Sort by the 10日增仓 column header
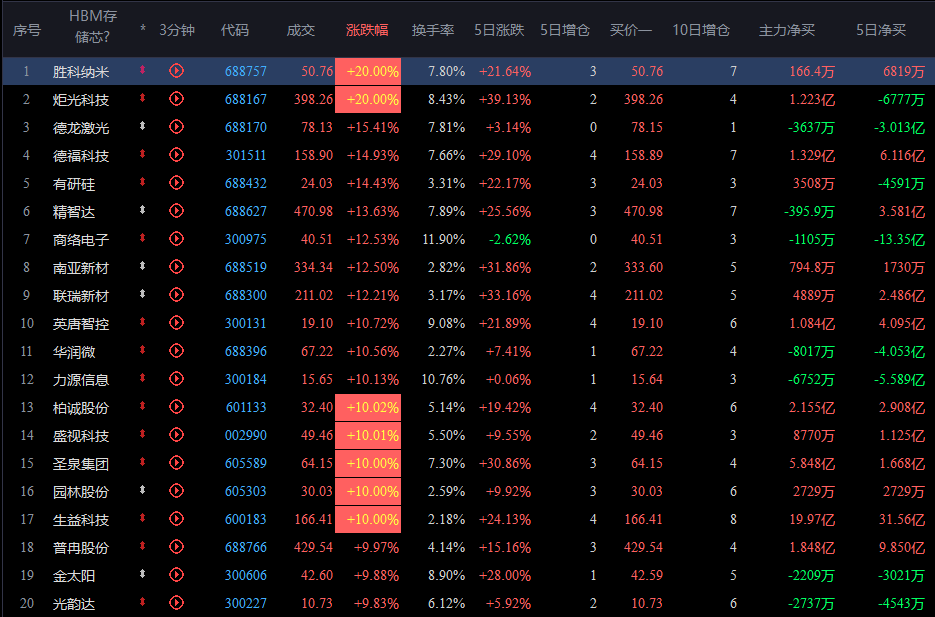 click(701, 30)
